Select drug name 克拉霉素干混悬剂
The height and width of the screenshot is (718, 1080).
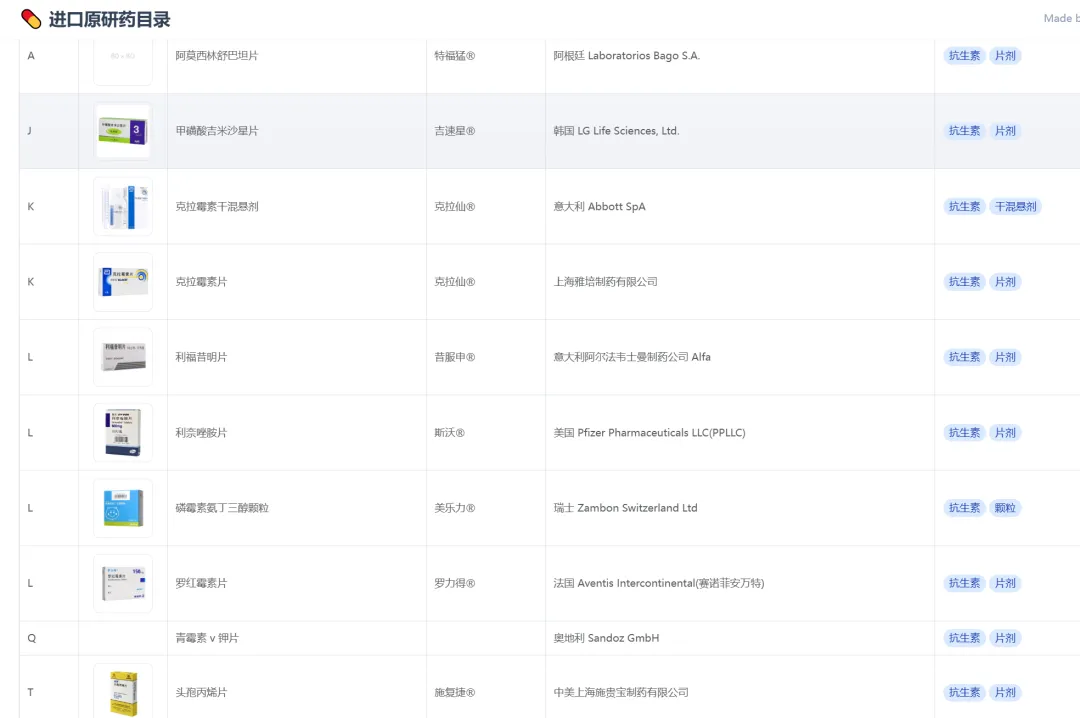[216, 206]
